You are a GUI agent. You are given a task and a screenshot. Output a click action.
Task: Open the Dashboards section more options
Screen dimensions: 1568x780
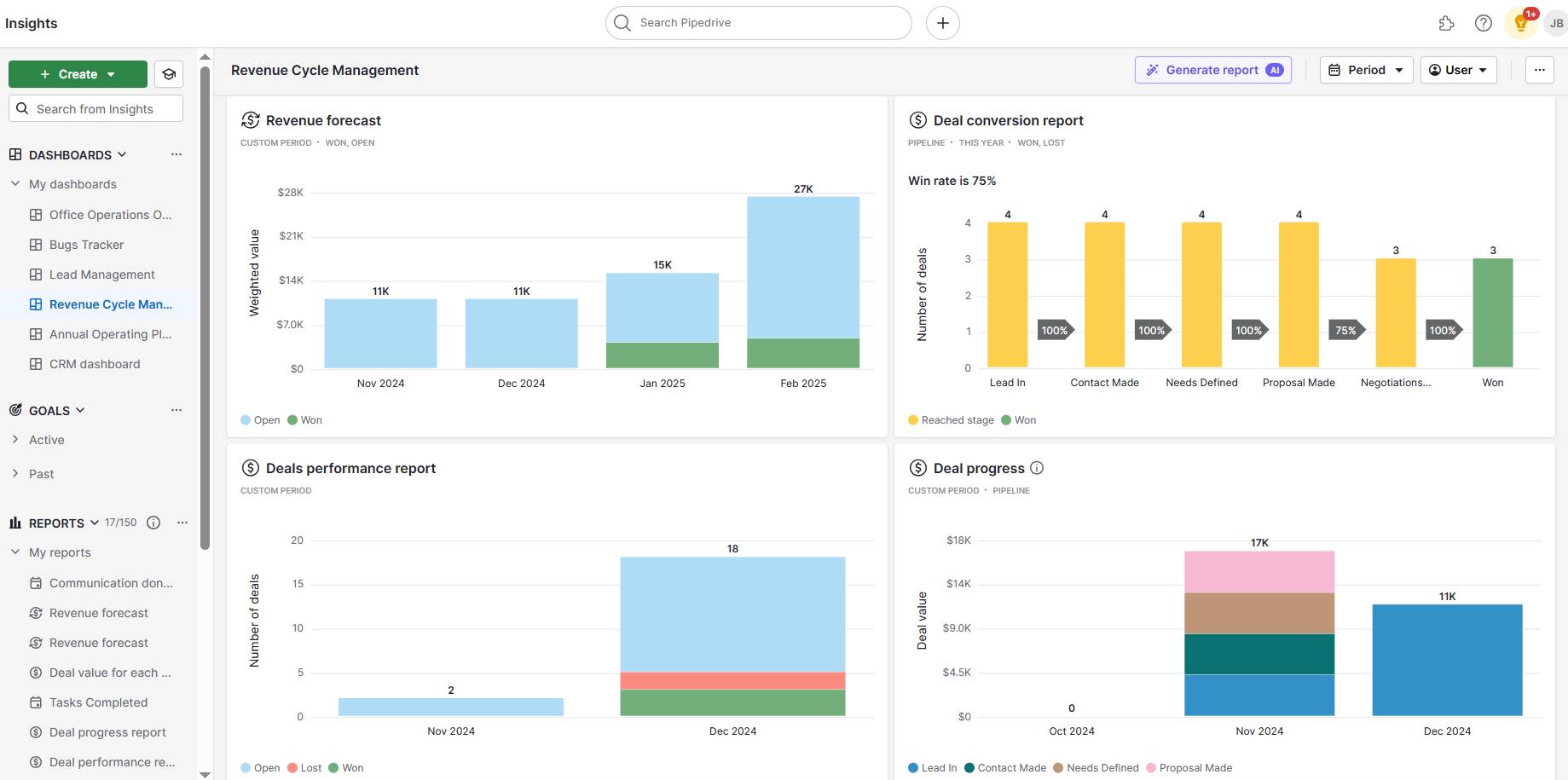click(x=176, y=154)
